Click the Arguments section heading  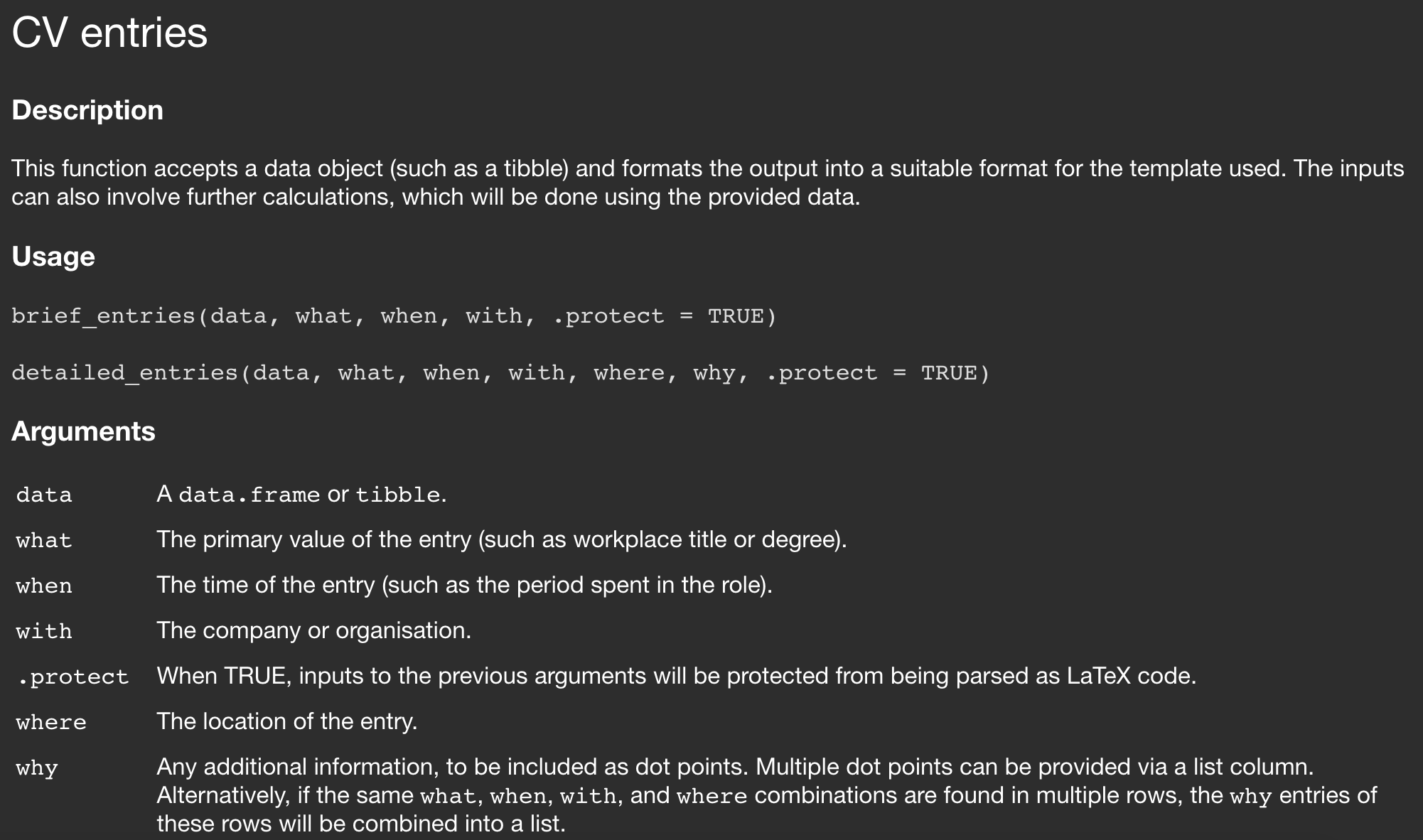pyautogui.click(x=83, y=431)
